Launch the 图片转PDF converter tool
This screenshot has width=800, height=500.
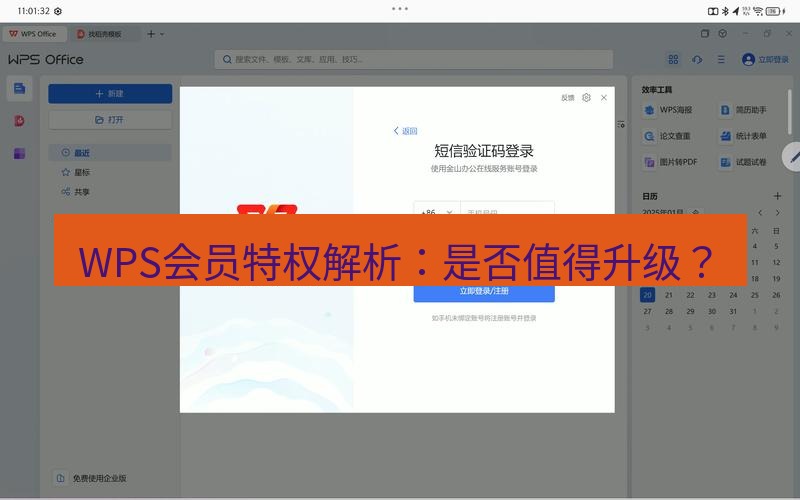pyautogui.click(x=670, y=162)
